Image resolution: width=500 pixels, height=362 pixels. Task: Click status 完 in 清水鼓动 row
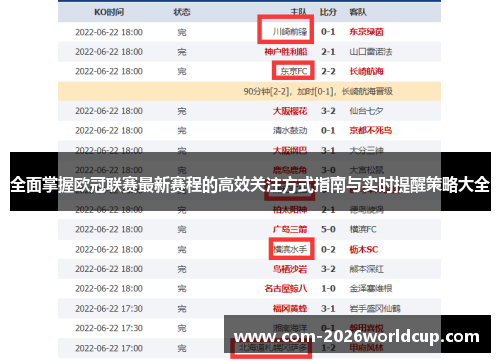pyautogui.click(x=182, y=131)
